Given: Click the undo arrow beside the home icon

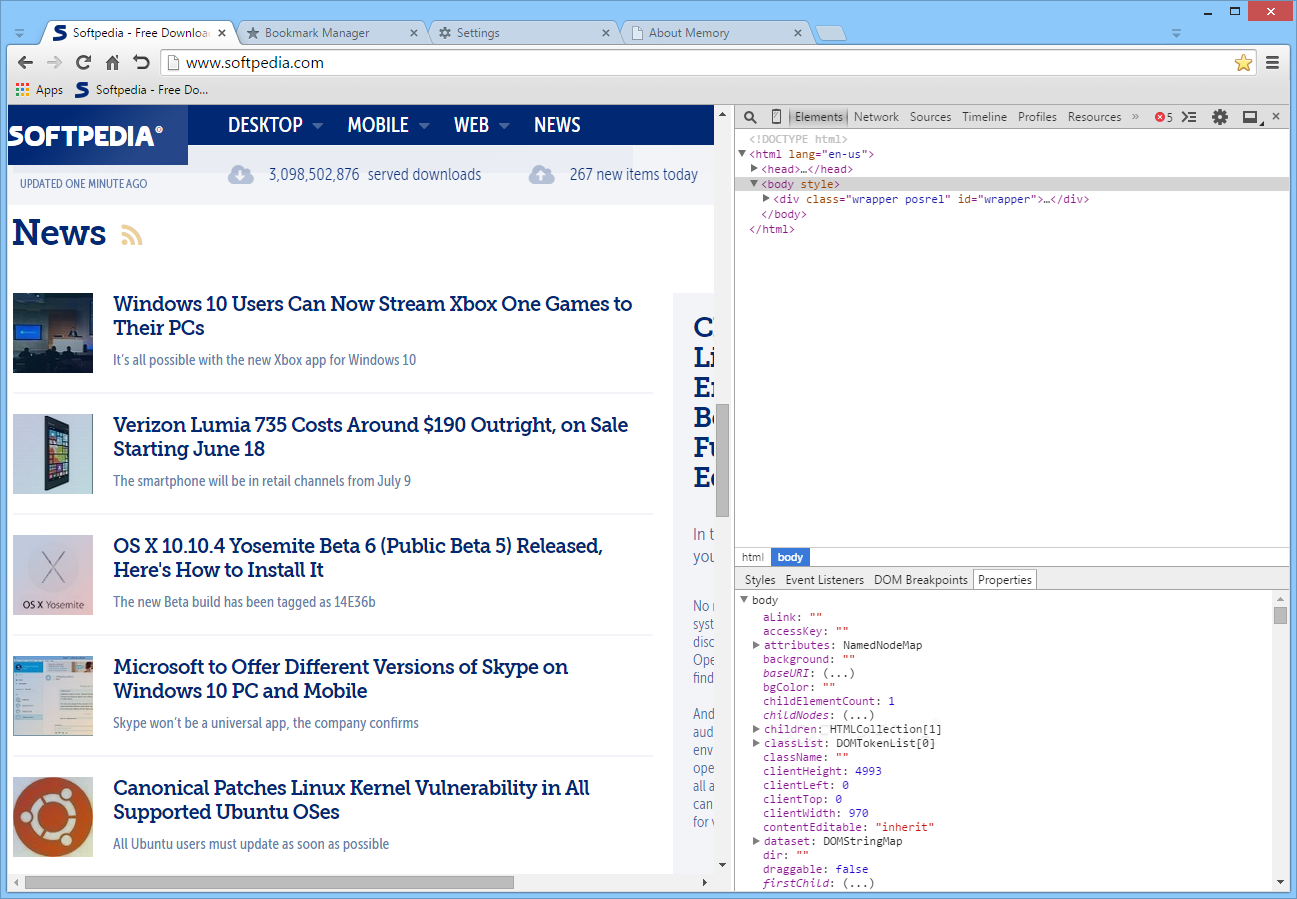Looking at the screenshot, I should 142,62.
